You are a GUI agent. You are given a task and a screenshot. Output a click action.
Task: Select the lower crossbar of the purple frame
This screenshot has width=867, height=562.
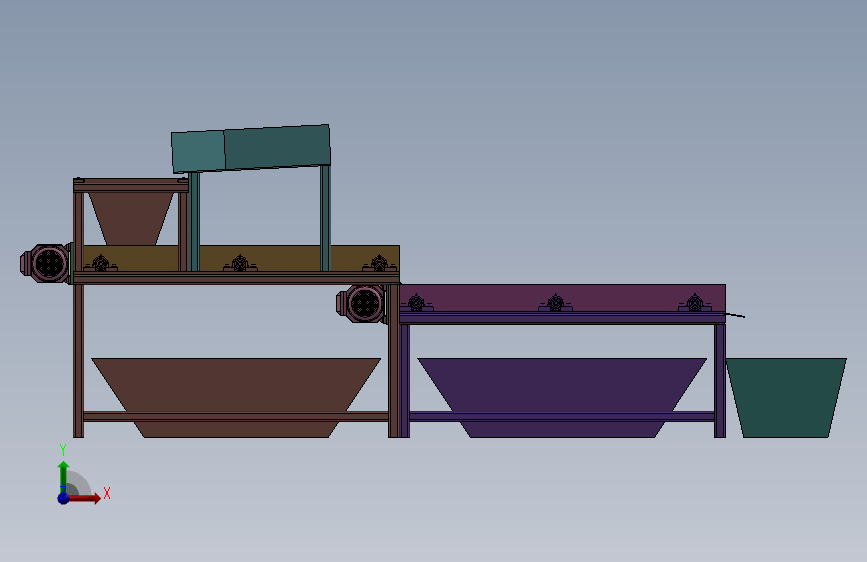(x=562, y=417)
